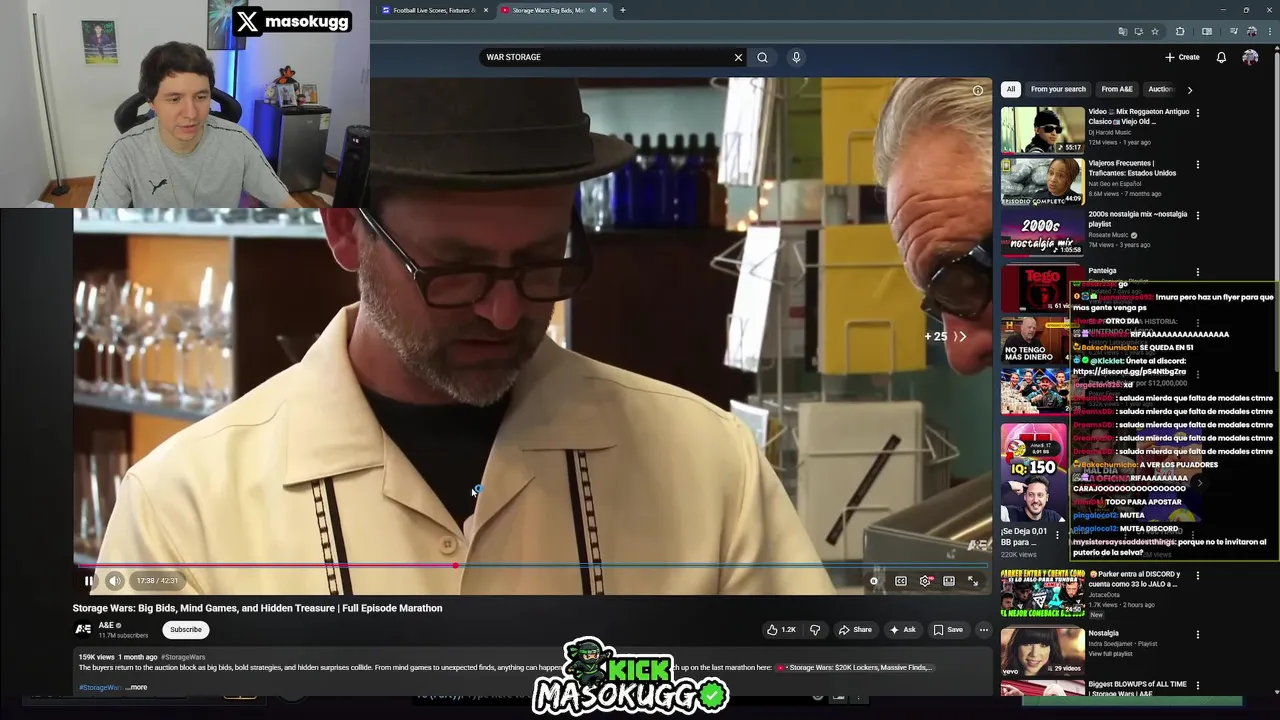Open video info card icon
Image resolution: width=1280 pixels, height=720 pixels.
click(x=978, y=90)
